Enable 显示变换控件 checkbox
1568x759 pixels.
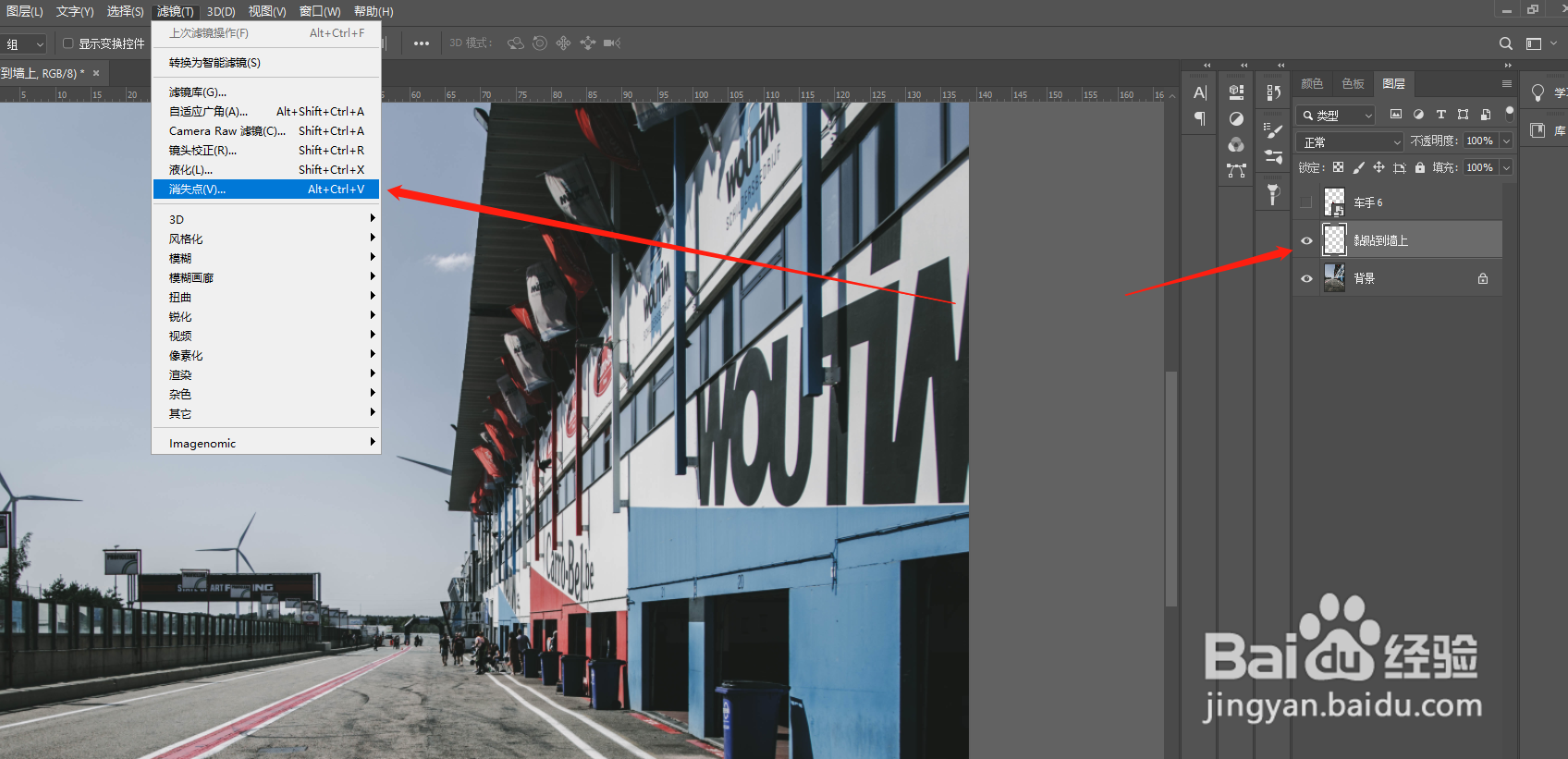pos(67,43)
